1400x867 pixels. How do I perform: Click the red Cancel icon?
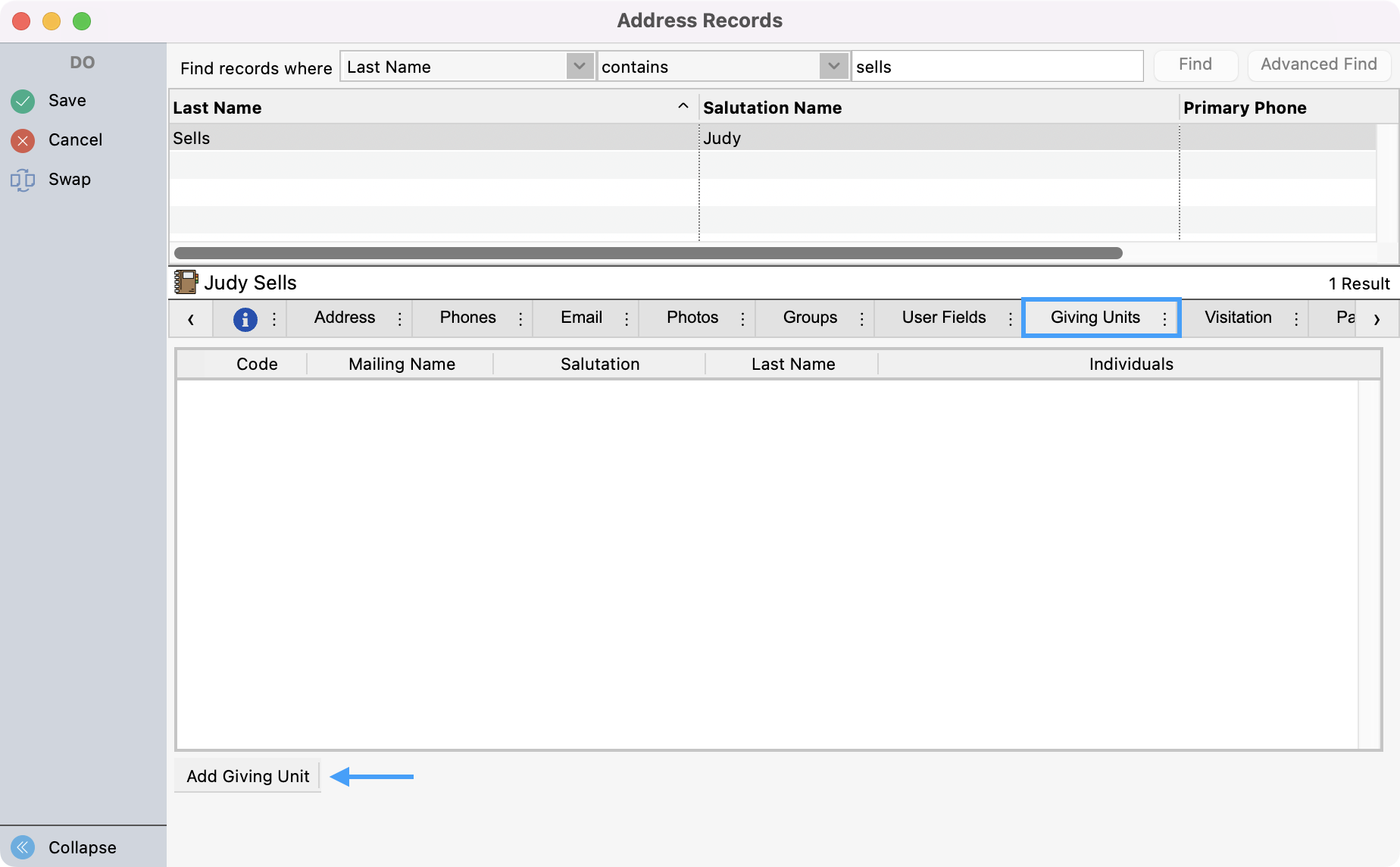[23, 140]
